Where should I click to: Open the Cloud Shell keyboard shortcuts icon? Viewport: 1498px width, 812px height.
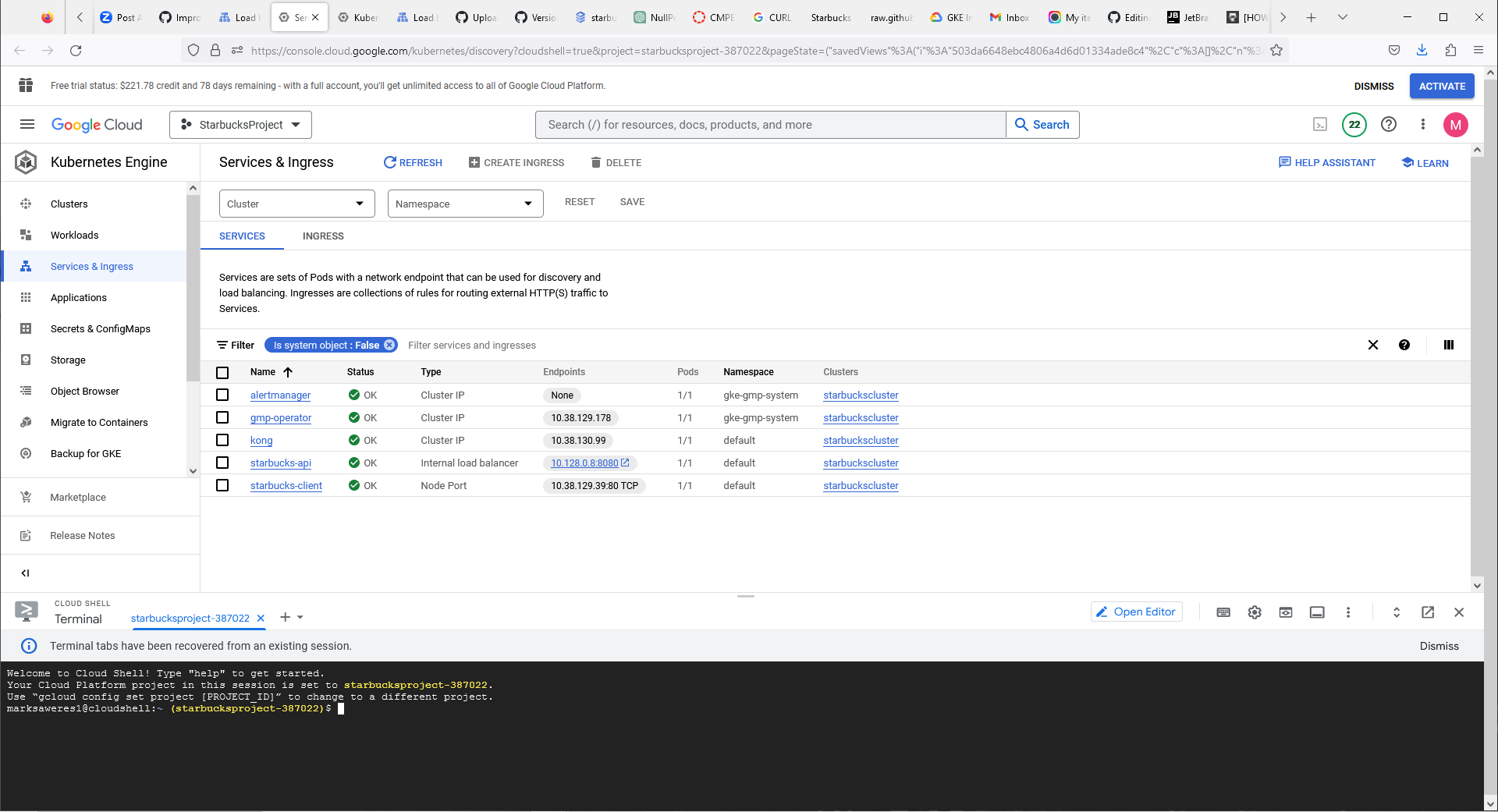click(x=1223, y=612)
